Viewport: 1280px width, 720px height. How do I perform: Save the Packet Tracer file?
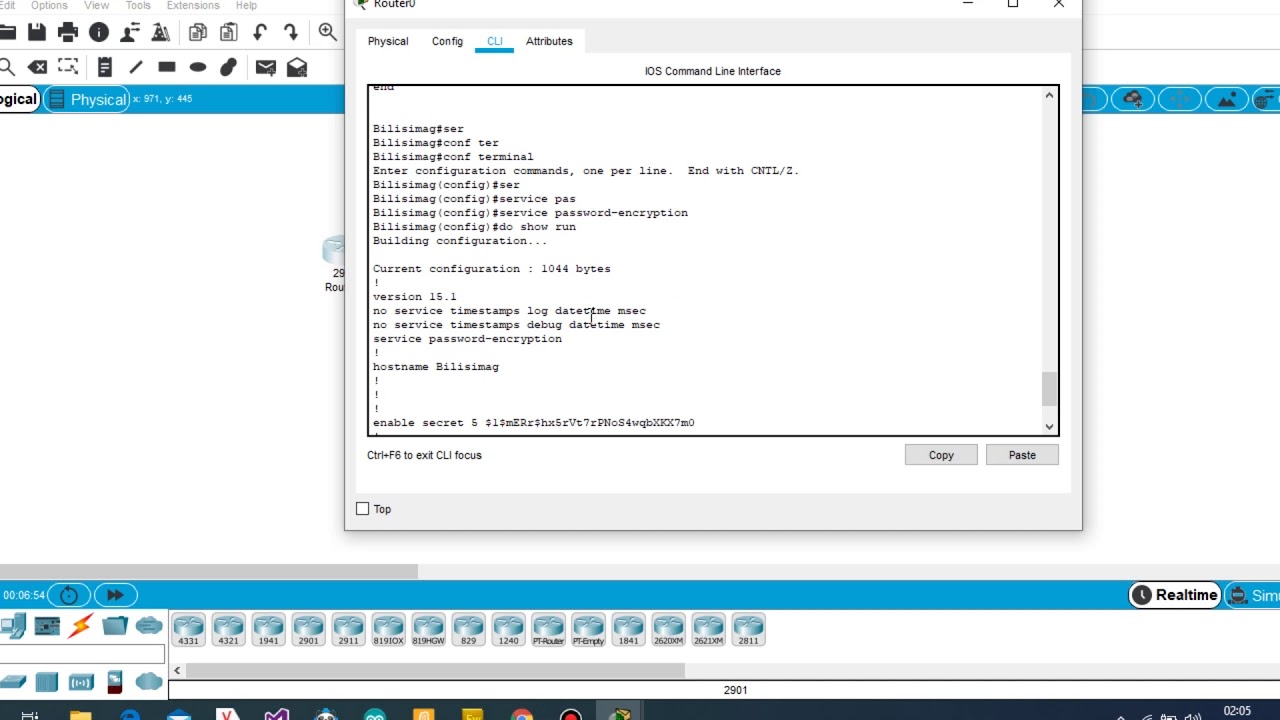click(37, 33)
